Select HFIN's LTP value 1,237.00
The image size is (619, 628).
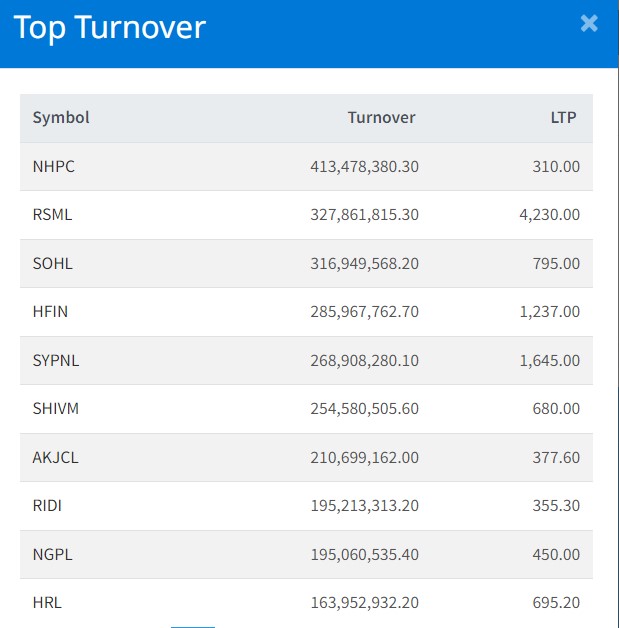pos(550,311)
